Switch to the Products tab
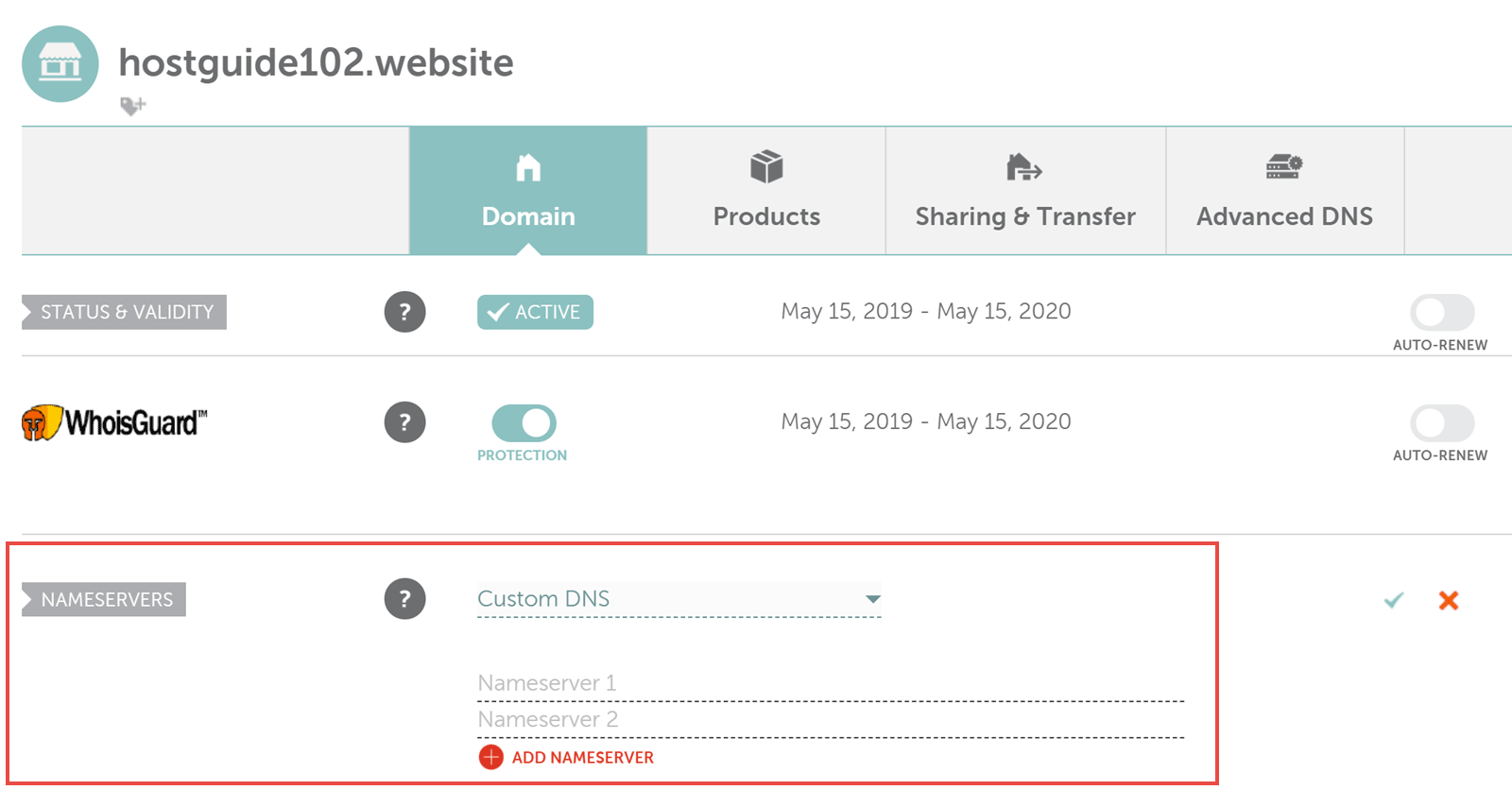This screenshot has width=1512, height=790. pyautogui.click(x=766, y=191)
